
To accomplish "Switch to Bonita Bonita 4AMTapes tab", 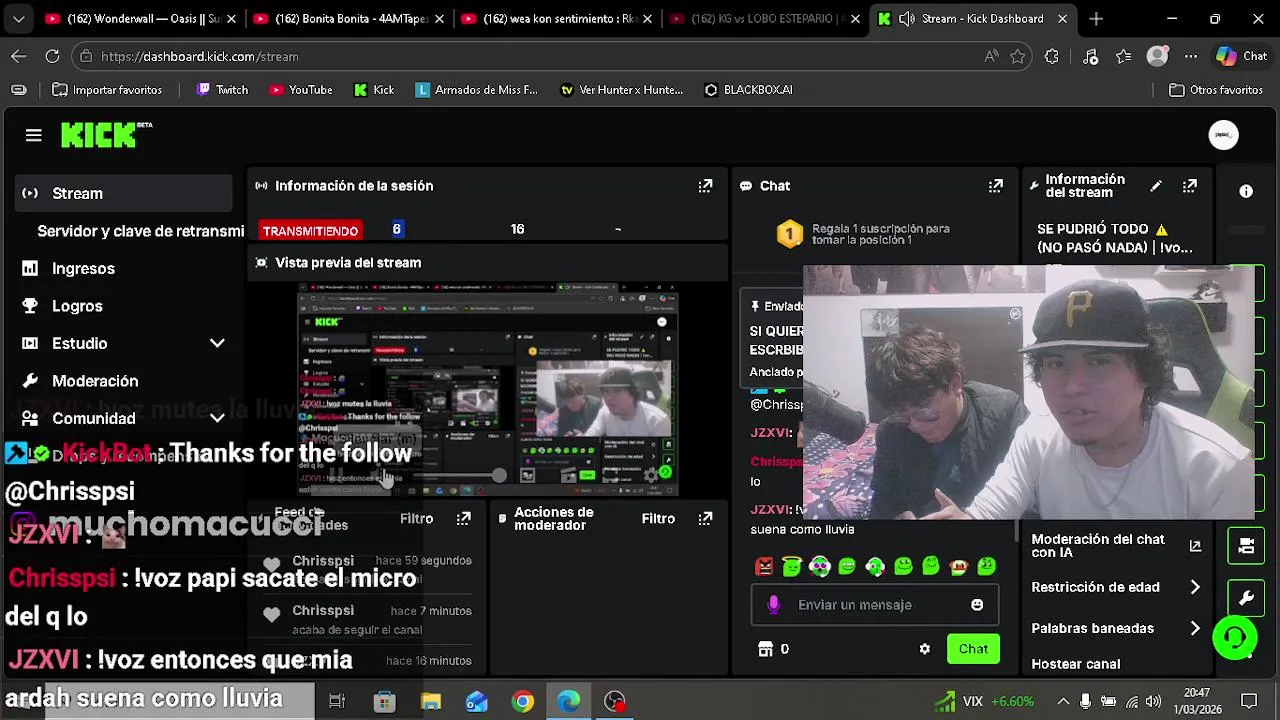I will (x=348, y=19).
